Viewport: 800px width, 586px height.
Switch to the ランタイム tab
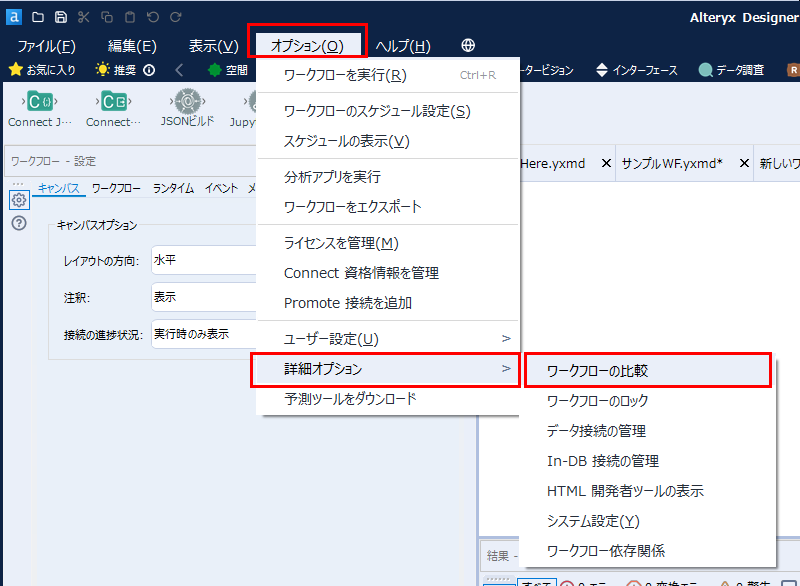coord(173,188)
